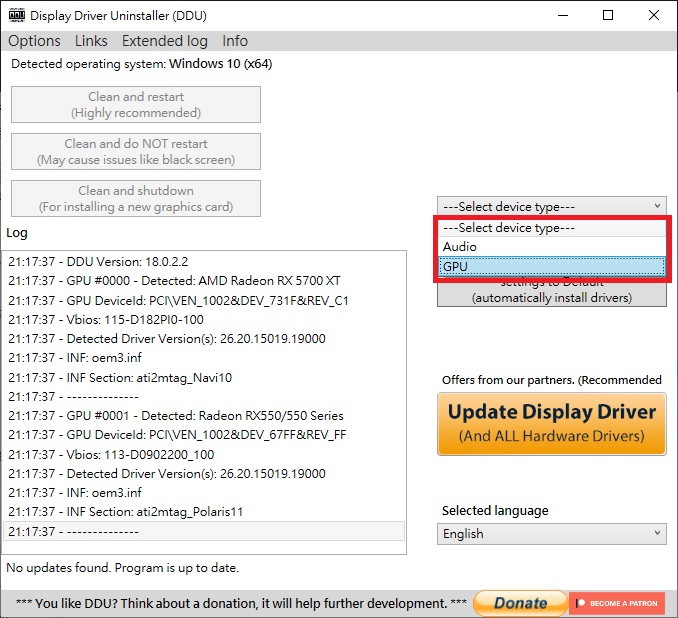Image resolution: width=678 pixels, height=618 pixels.
Task: Click Clean and restart button
Action: coord(136,105)
